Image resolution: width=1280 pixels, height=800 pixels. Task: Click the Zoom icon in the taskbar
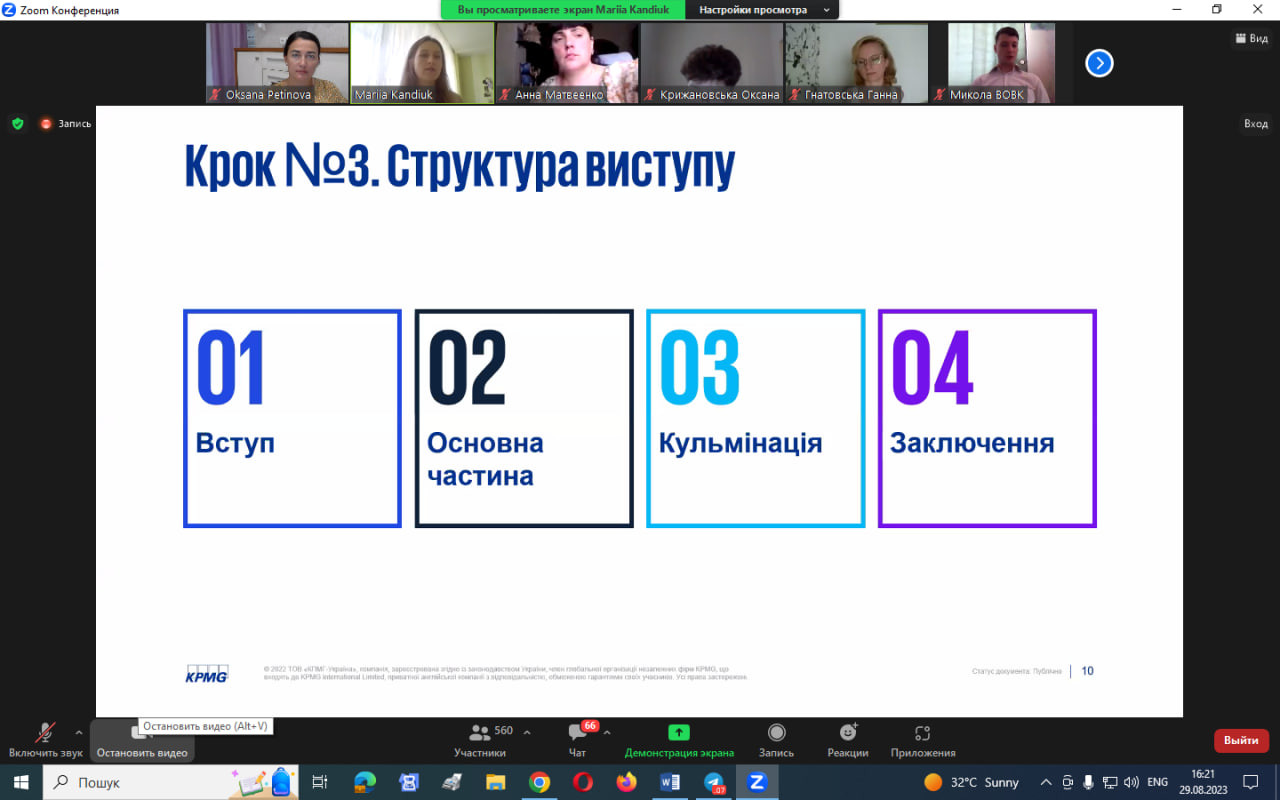[x=757, y=782]
